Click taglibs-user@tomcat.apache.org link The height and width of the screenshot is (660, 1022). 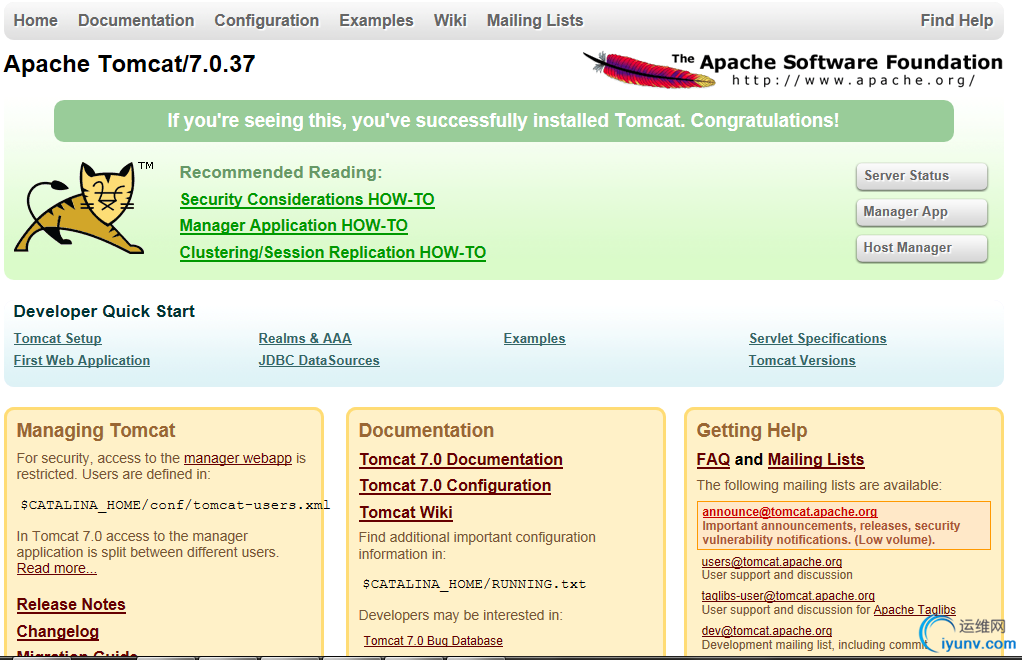pyautogui.click(x=788, y=595)
